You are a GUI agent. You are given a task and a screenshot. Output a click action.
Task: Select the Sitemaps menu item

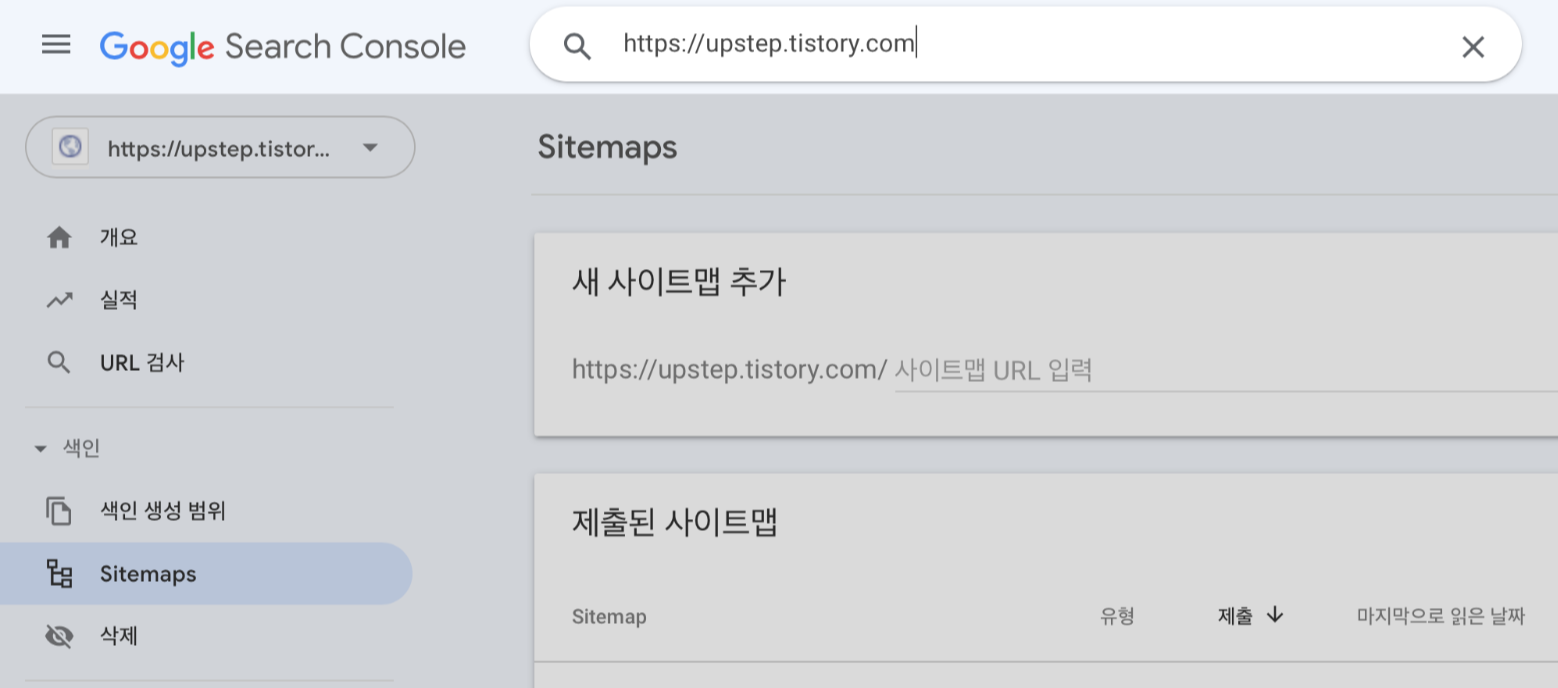(206, 574)
